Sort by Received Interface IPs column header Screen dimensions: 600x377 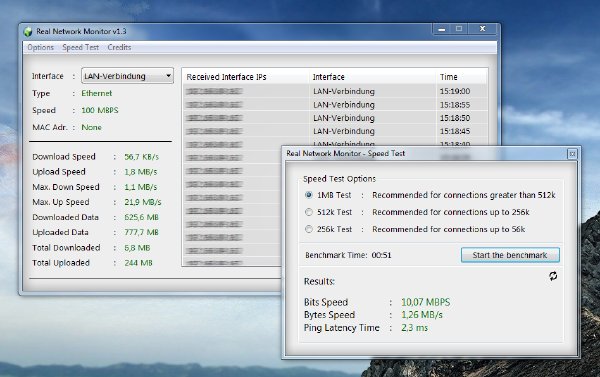click(246, 77)
